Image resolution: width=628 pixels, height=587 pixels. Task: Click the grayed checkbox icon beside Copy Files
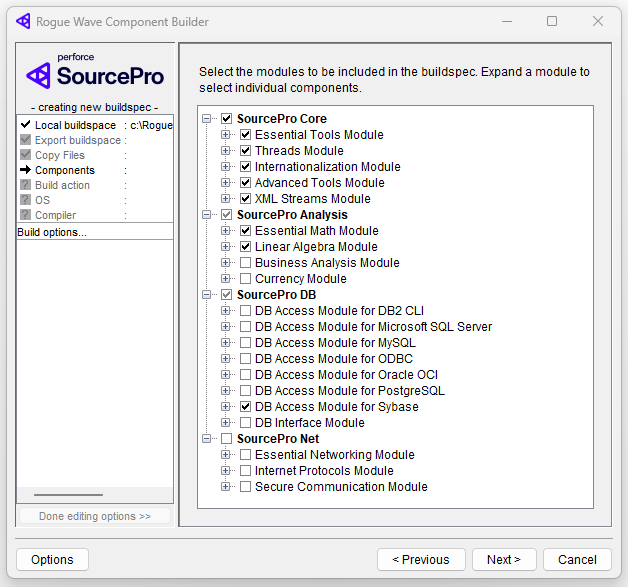click(x=25, y=155)
